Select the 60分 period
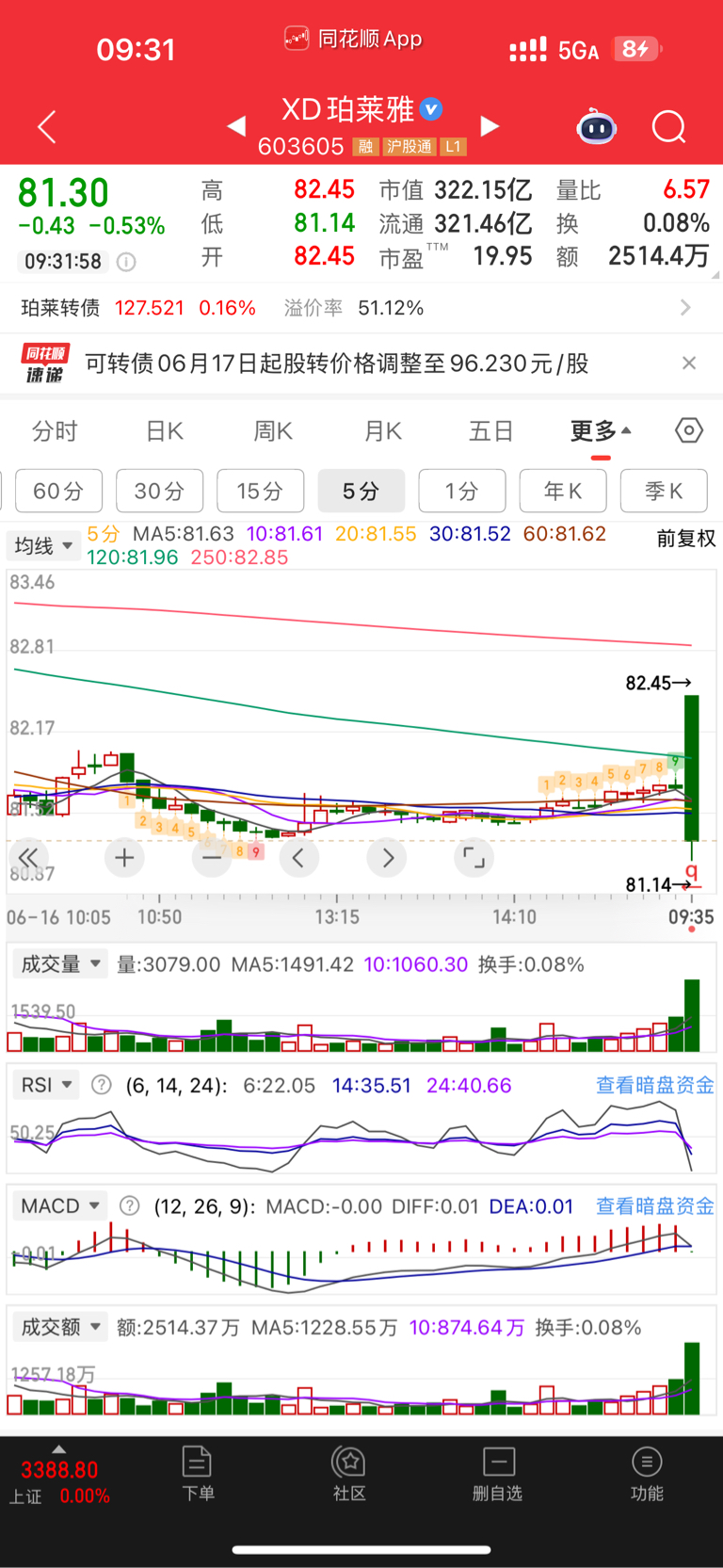723x1568 pixels. tap(58, 491)
